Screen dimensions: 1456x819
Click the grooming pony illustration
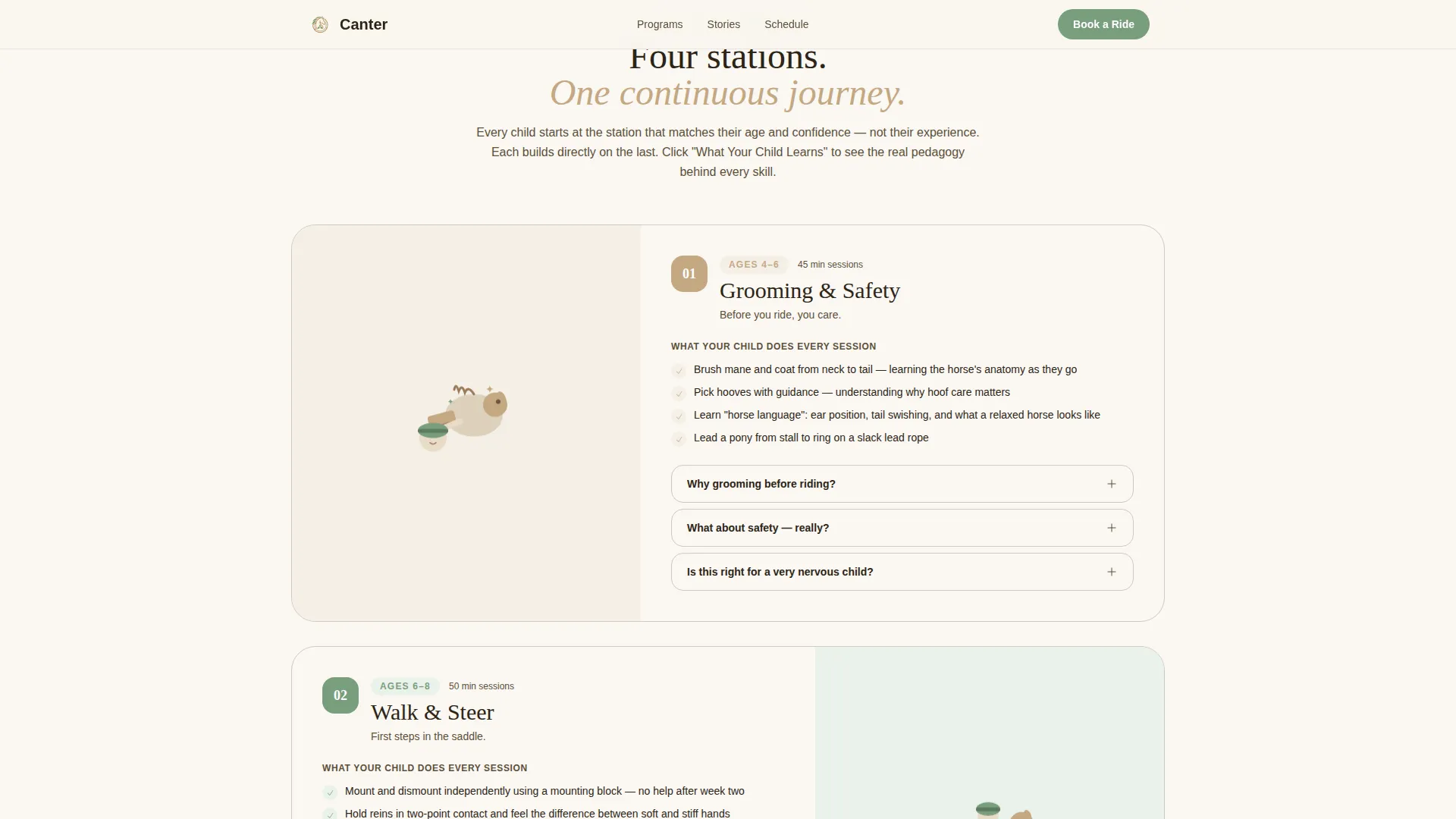point(463,417)
